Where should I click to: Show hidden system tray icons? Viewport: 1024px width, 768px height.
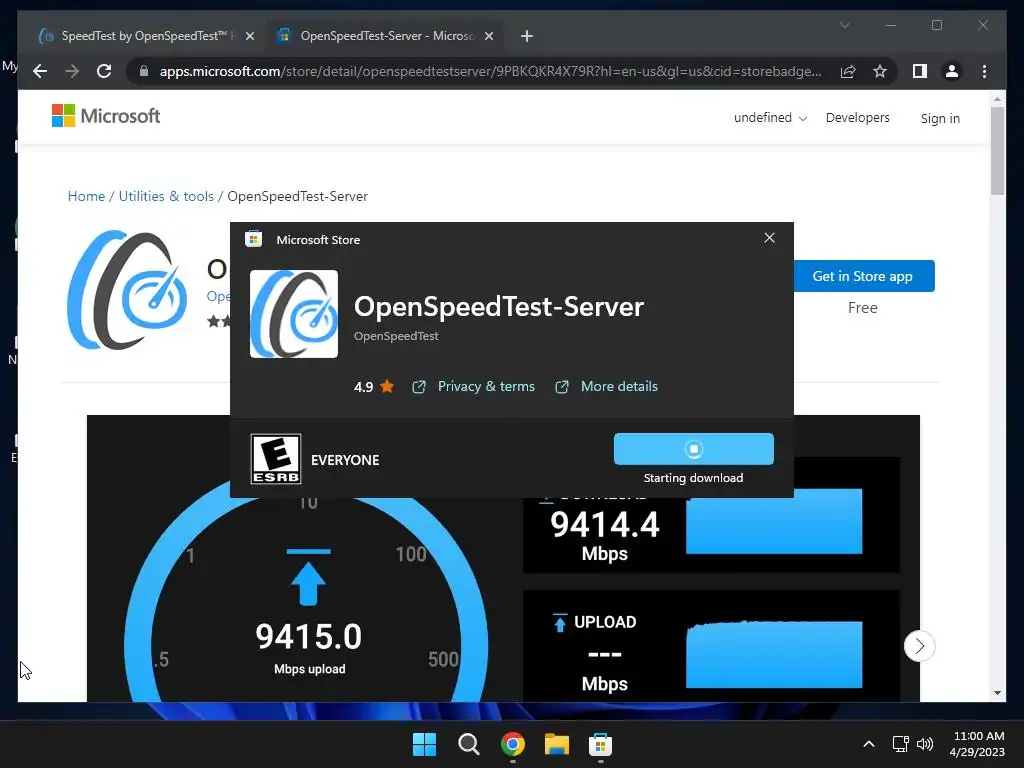pos(869,744)
